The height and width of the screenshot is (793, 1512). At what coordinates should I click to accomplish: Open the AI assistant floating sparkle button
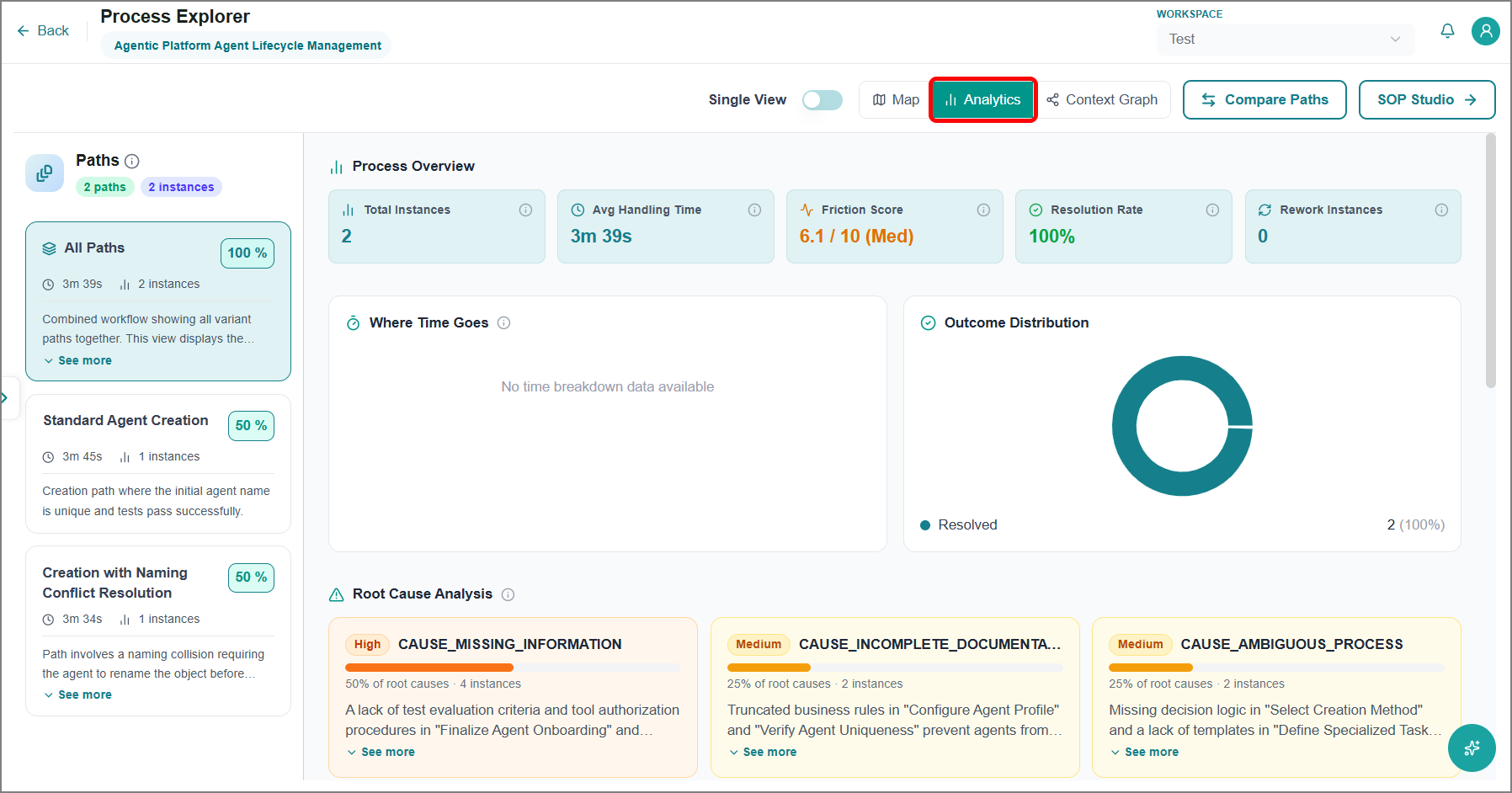click(1472, 748)
